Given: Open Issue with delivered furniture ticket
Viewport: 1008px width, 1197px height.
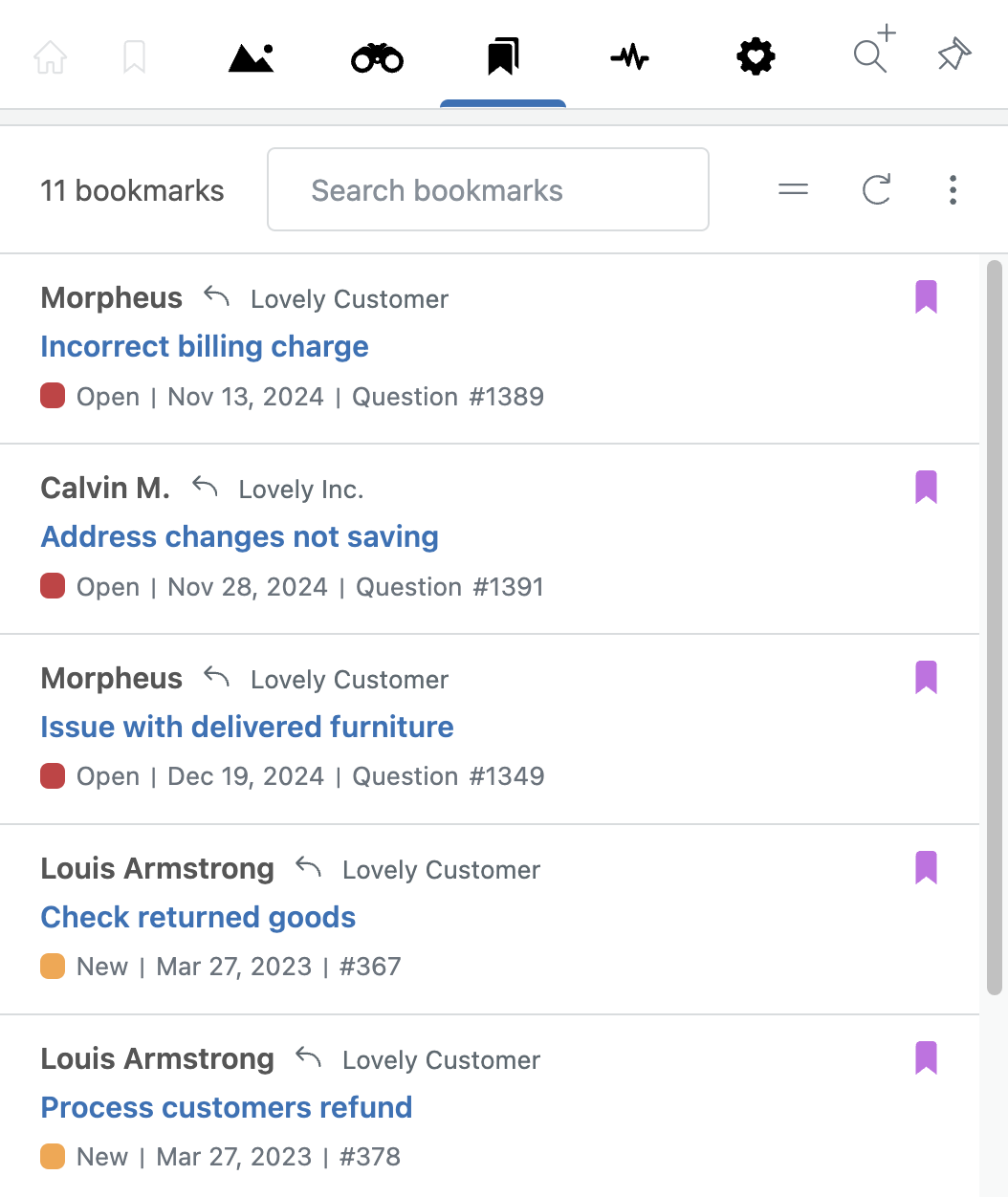Looking at the screenshot, I should coord(247,727).
